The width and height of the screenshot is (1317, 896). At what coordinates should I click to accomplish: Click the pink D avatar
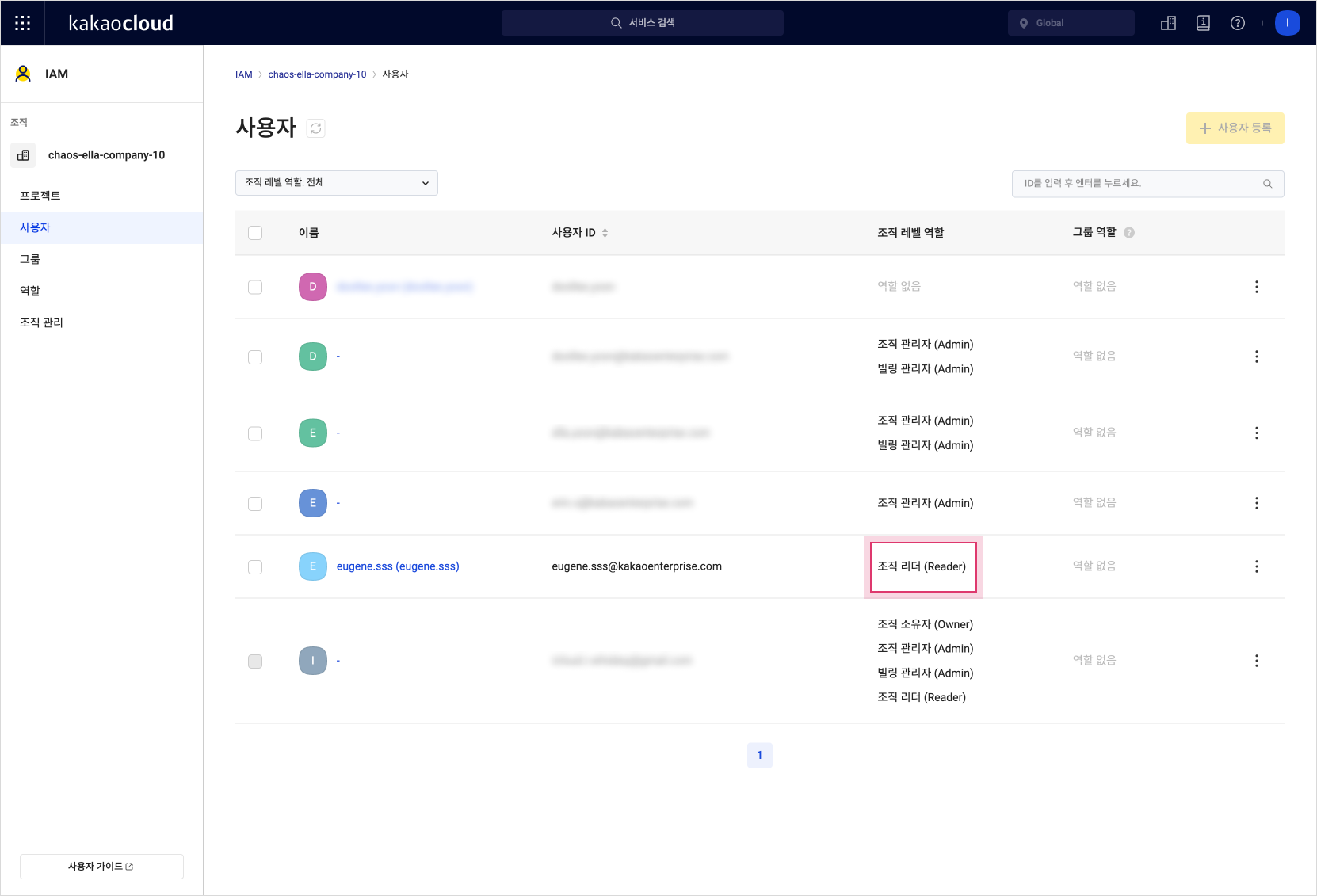[x=313, y=287]
